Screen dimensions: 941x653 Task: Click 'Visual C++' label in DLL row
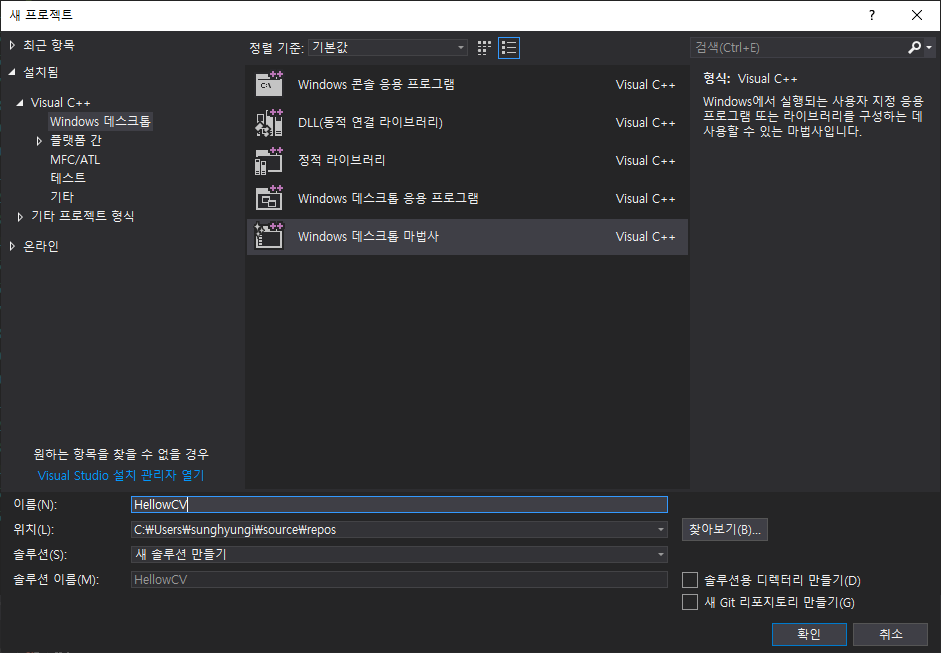[x=645, y=122]
